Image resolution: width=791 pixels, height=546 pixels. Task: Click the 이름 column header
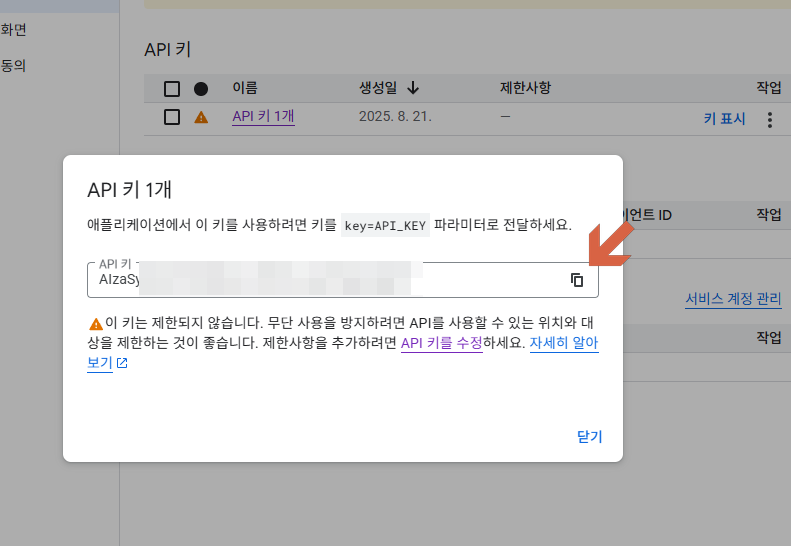[x=245, y=88]
